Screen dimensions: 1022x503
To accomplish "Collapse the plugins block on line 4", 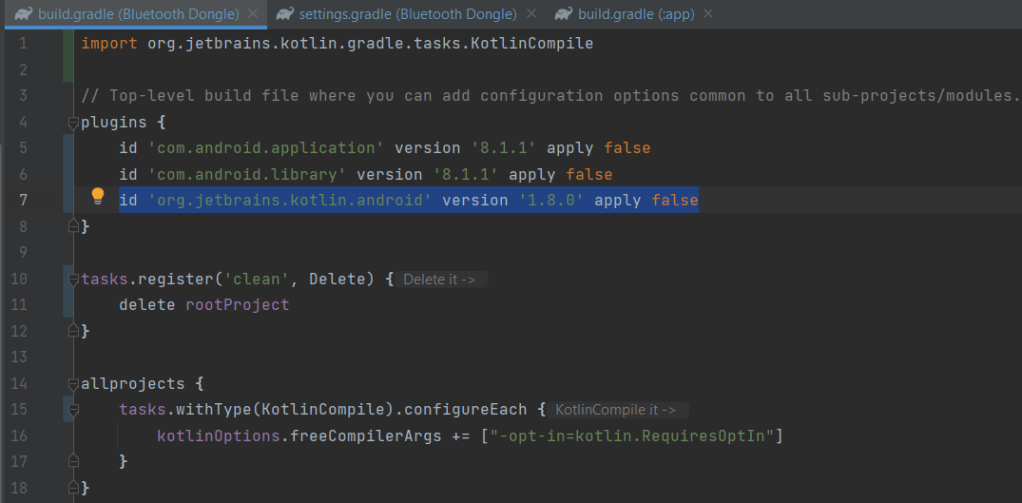I will (72, 122).
